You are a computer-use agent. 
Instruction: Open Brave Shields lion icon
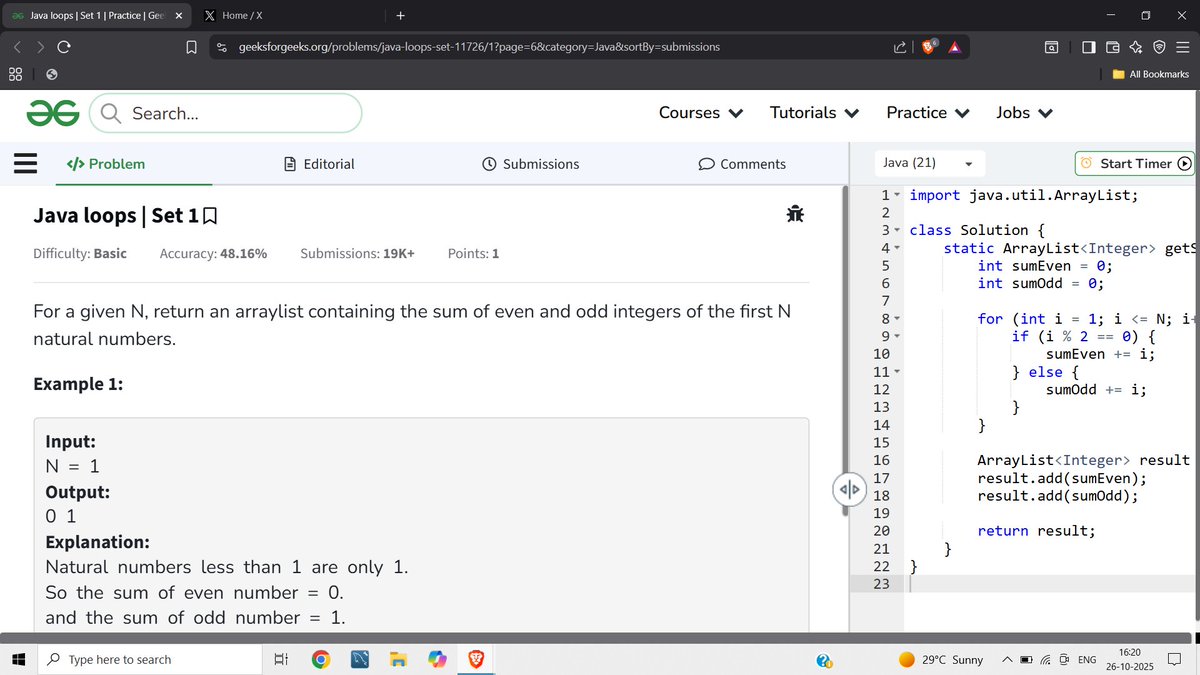[930, 47]
